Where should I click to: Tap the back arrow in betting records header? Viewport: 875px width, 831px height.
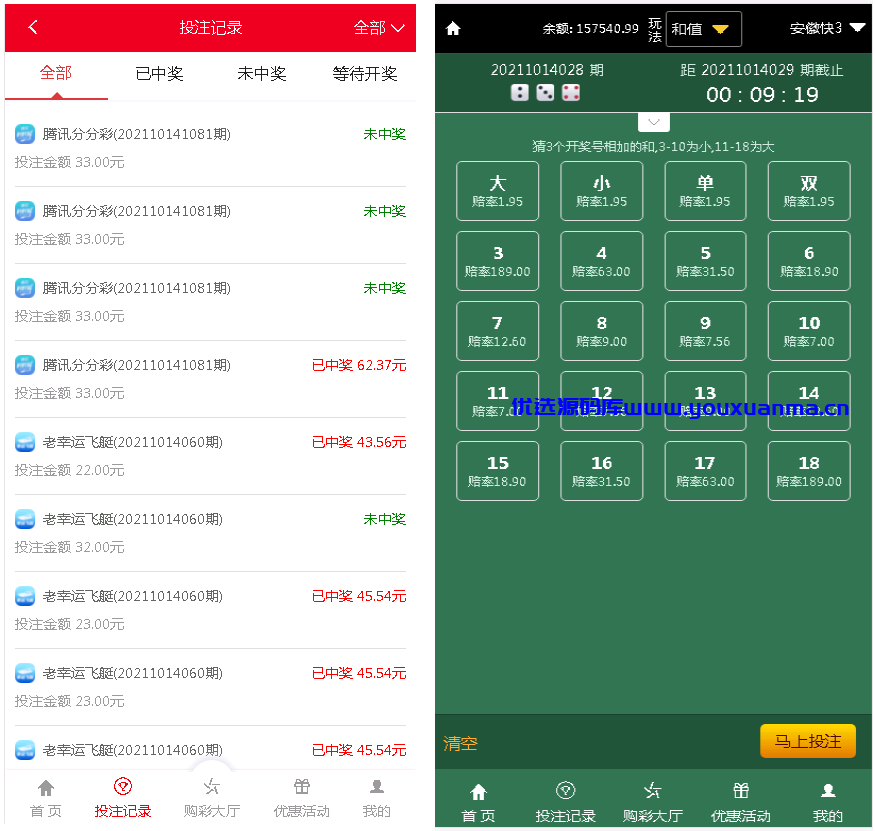(33, 27)
